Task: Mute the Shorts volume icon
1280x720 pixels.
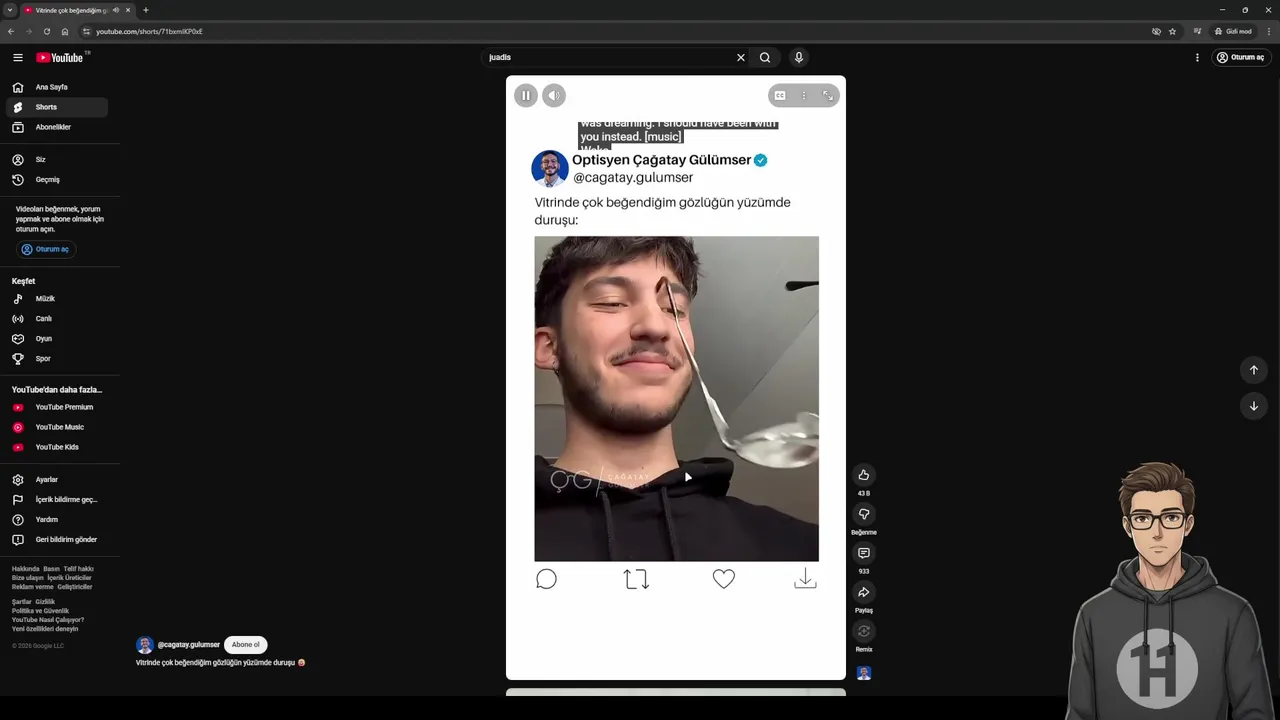Action: coord(554,95)
